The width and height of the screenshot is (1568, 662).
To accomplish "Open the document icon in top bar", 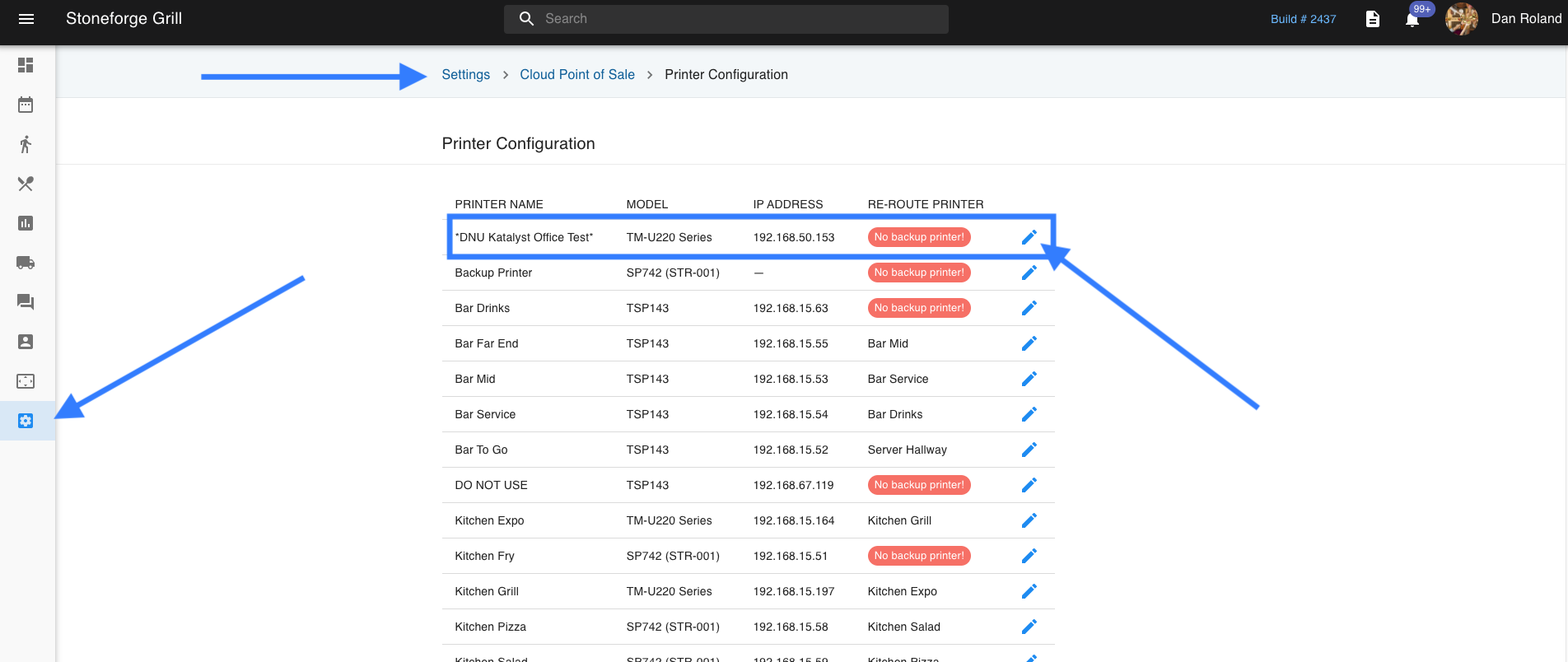I will (x=1372, y=19).
